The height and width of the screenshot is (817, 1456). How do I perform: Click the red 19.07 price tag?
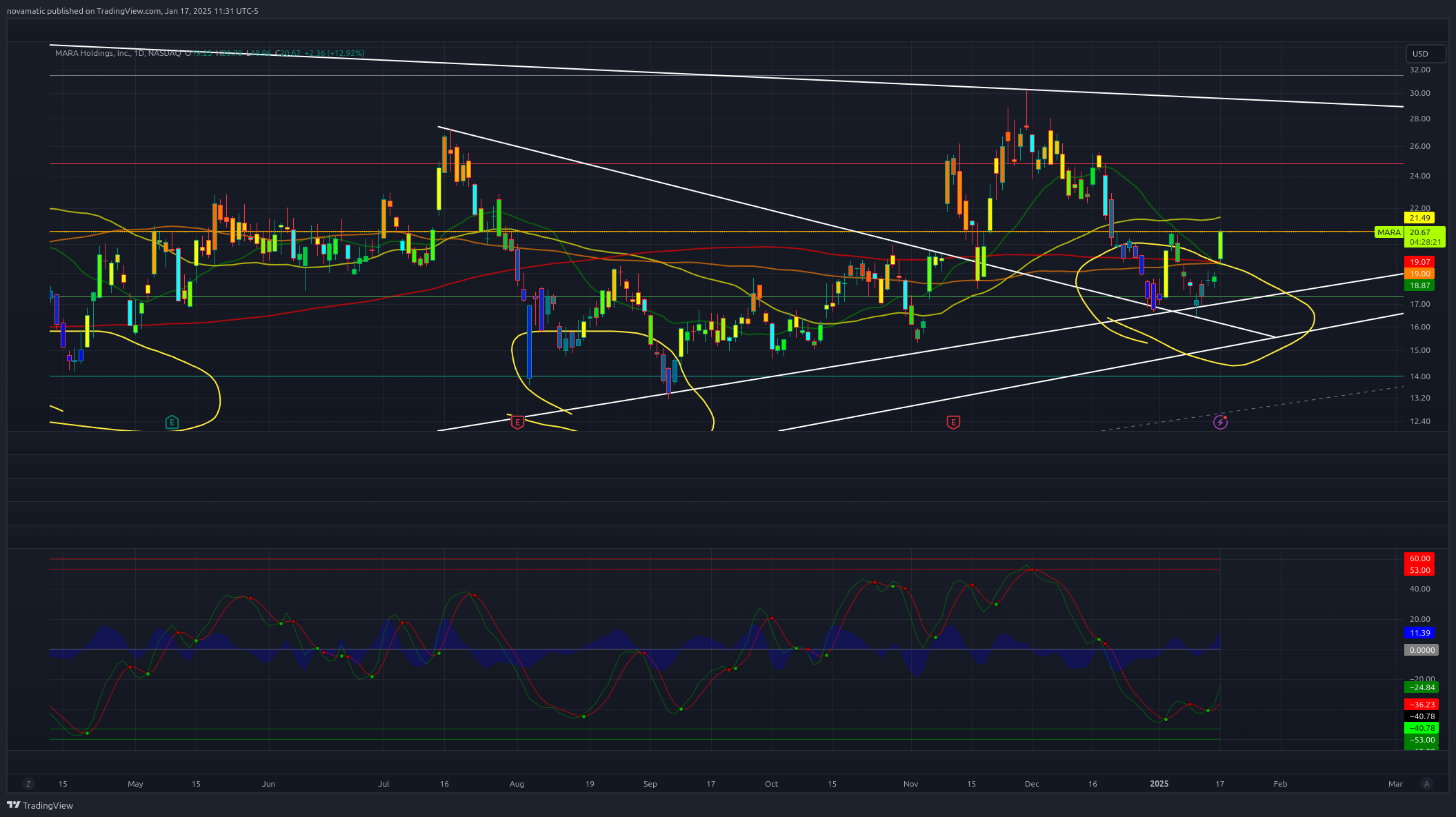click(x=1419, y=262)
